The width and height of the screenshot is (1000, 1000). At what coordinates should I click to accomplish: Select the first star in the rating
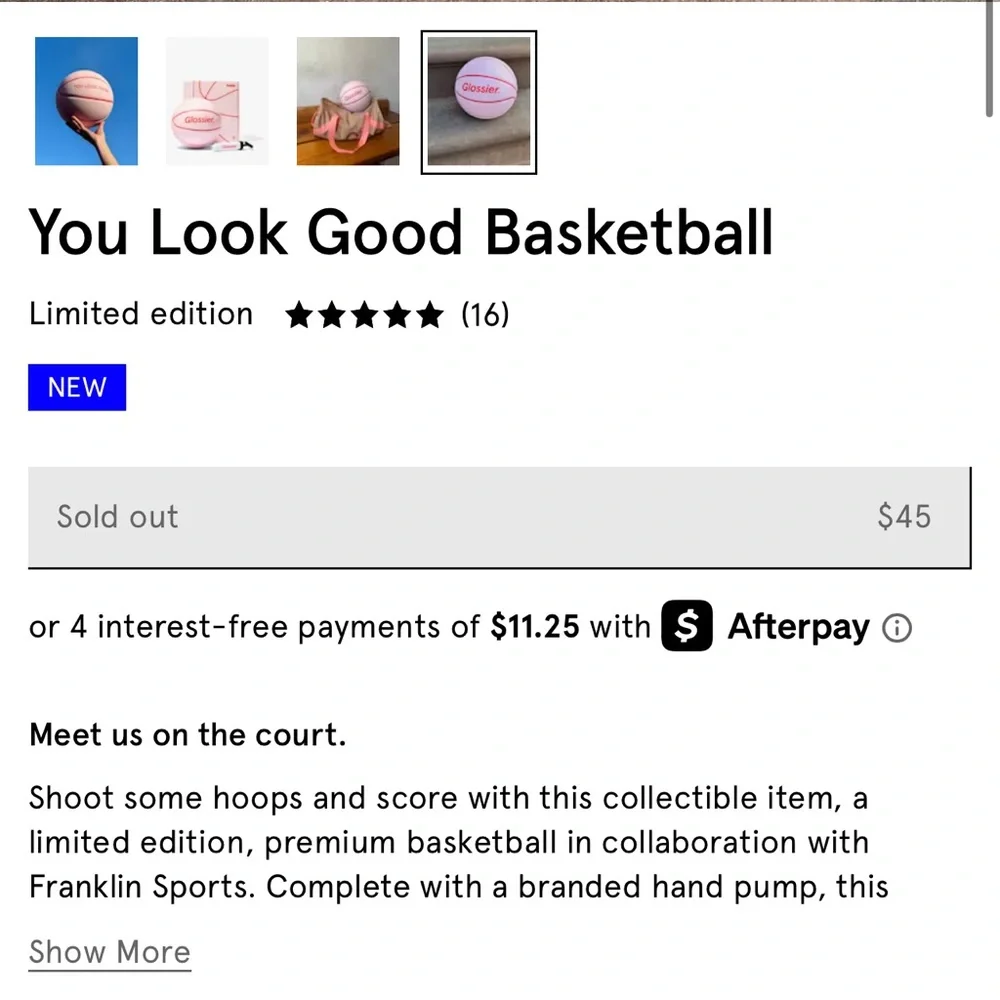click(300, 315)
